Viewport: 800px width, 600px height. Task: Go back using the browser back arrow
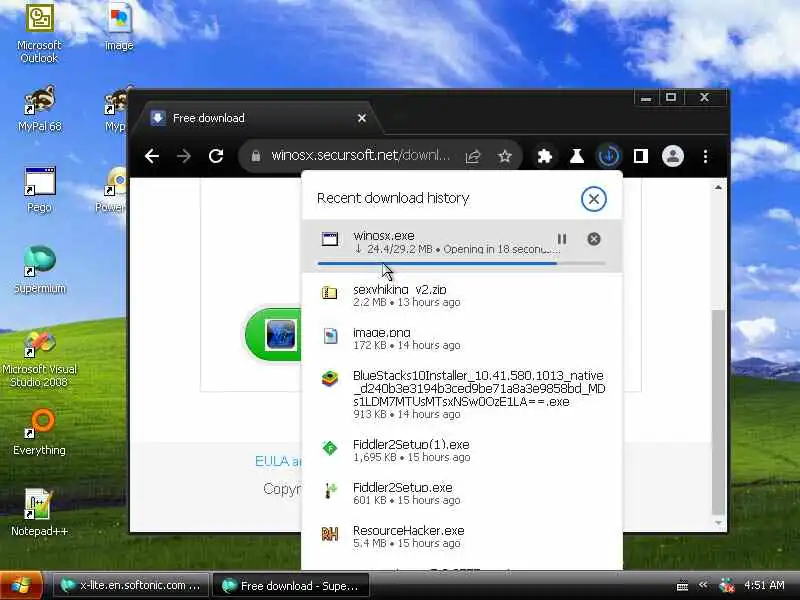pyautogui.click(x=152, y=156)
